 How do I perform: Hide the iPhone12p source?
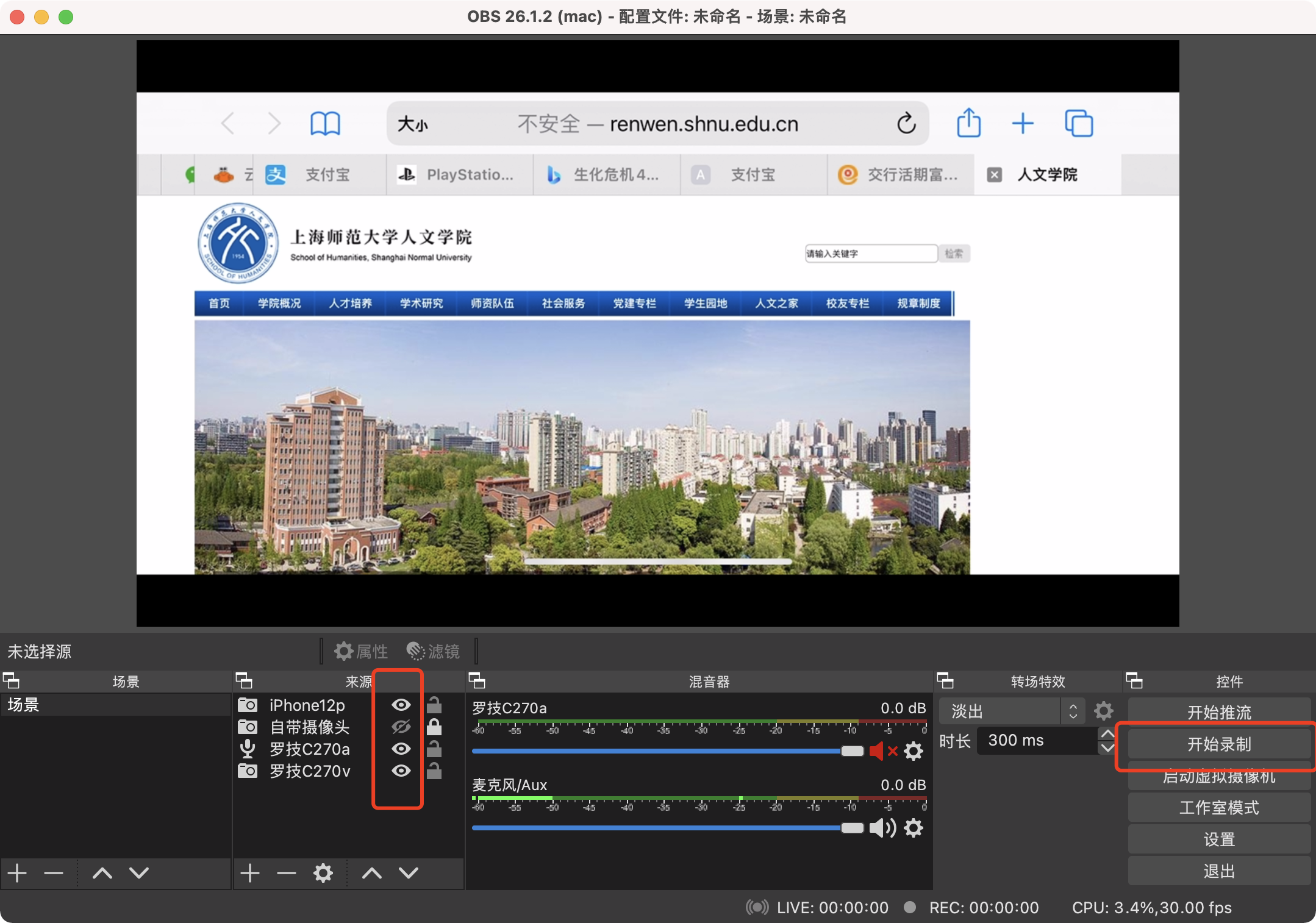tap(401, 705)
